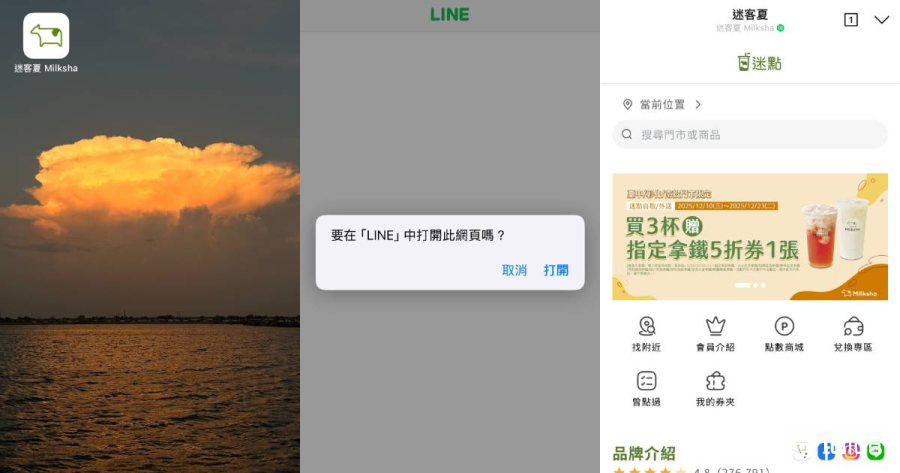The width and height of the screenshot is (900, 473).
Task: Open the 迷客夏 Milksha home screen app
Action: coord(46,36)
